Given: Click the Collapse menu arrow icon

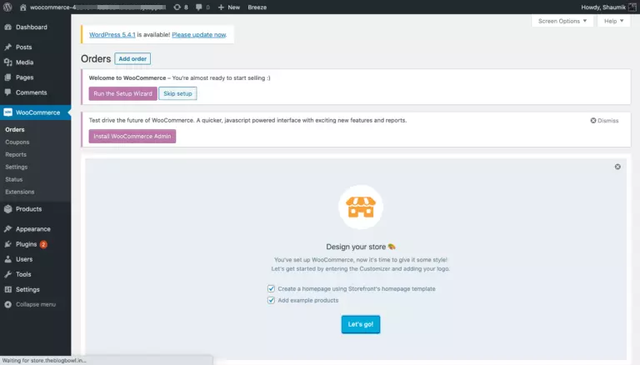Looking at the screenshot, I should click(x=8, y=304).
